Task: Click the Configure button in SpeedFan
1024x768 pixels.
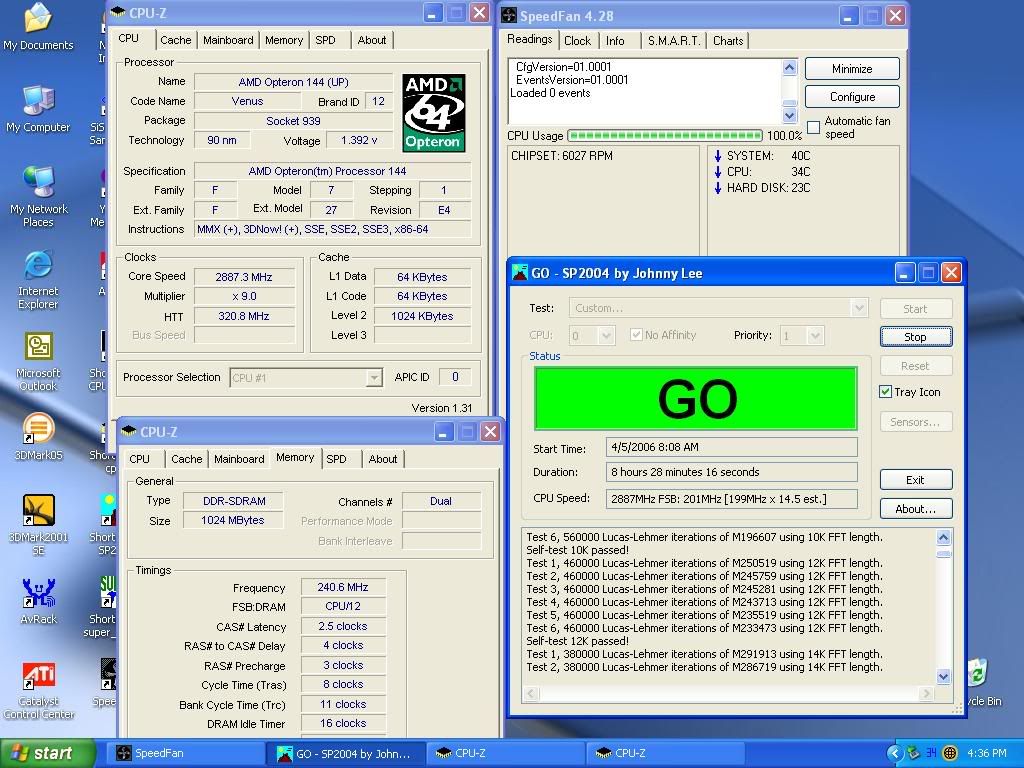Action: tap(852, 97)
